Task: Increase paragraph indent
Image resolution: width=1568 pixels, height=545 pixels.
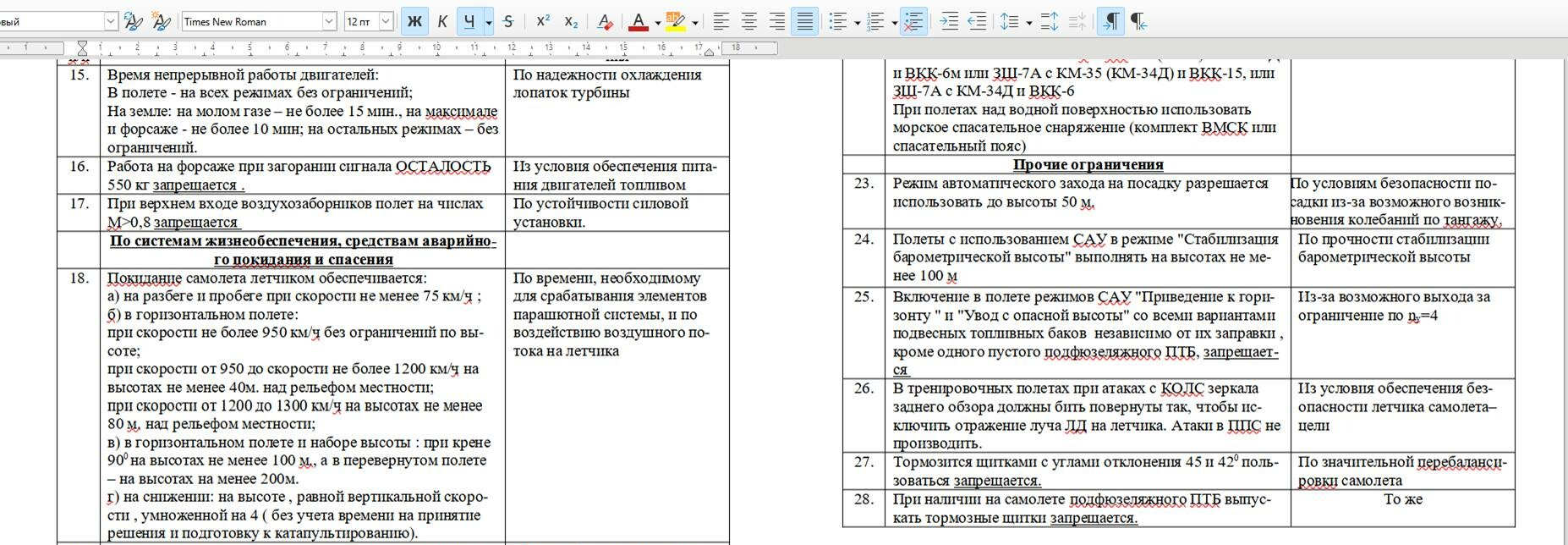Action: tap(949, 21)
